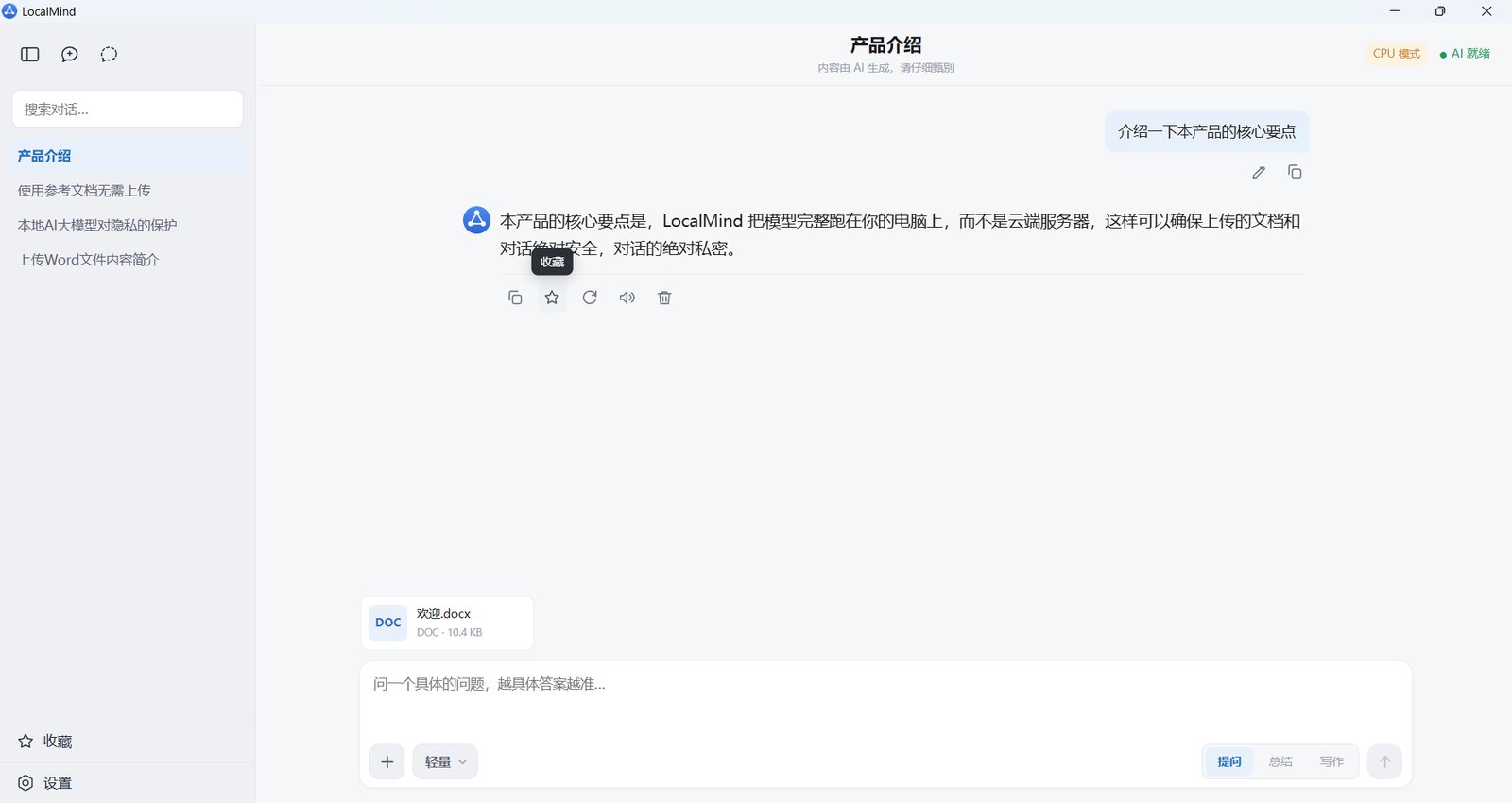Open the 轻量 model dropdown
The height and width of the screenshot is (803, 1512).
pos(445,761)
